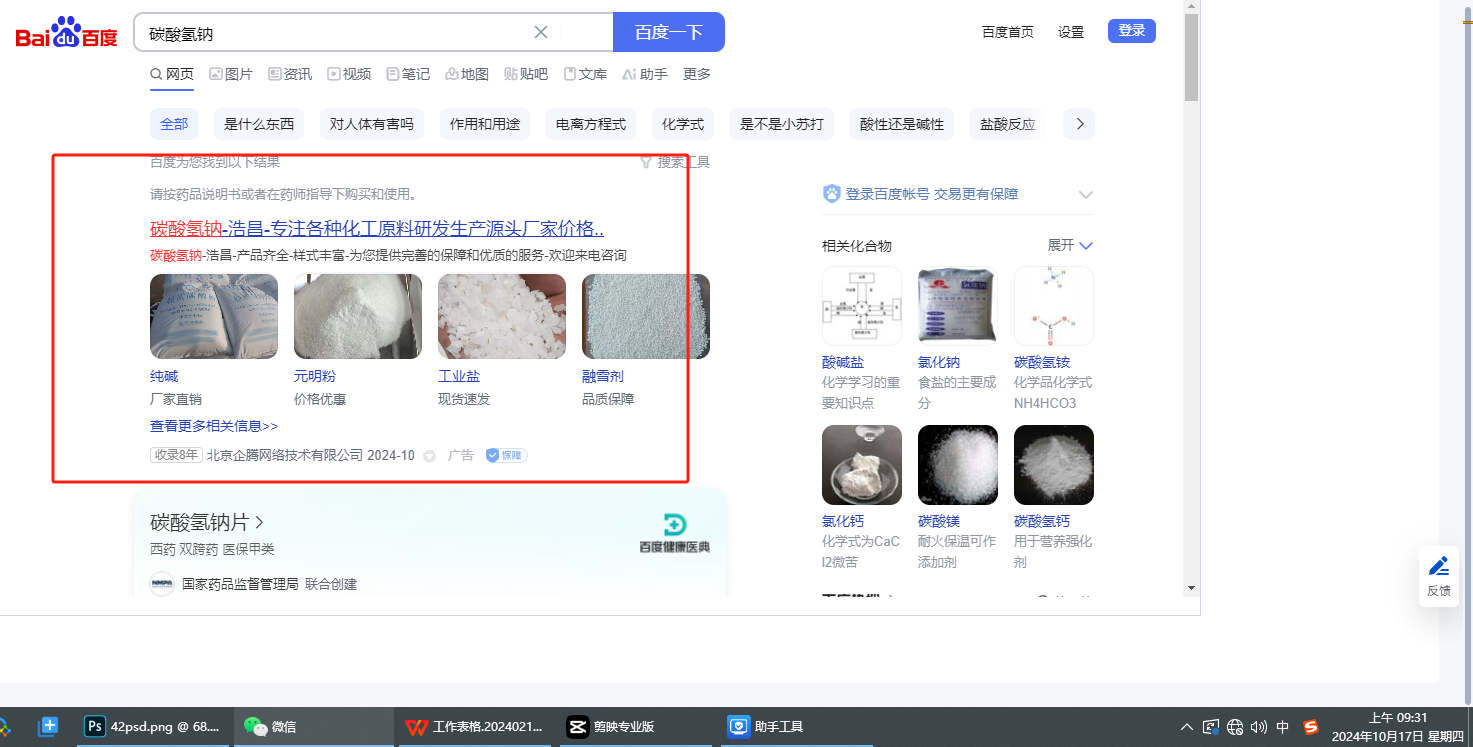Viewport: 1473px width, 747px height.
Task: Open the 查看更多相关信息 link
Action: (214, 426)
